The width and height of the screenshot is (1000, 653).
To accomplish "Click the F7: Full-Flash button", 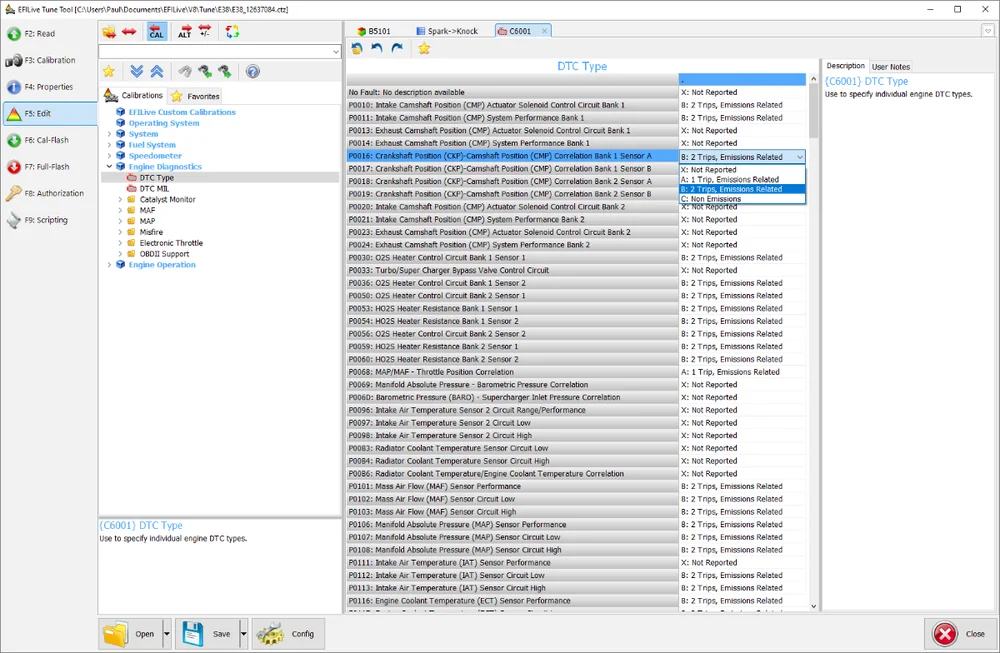I will pos(47,167).
